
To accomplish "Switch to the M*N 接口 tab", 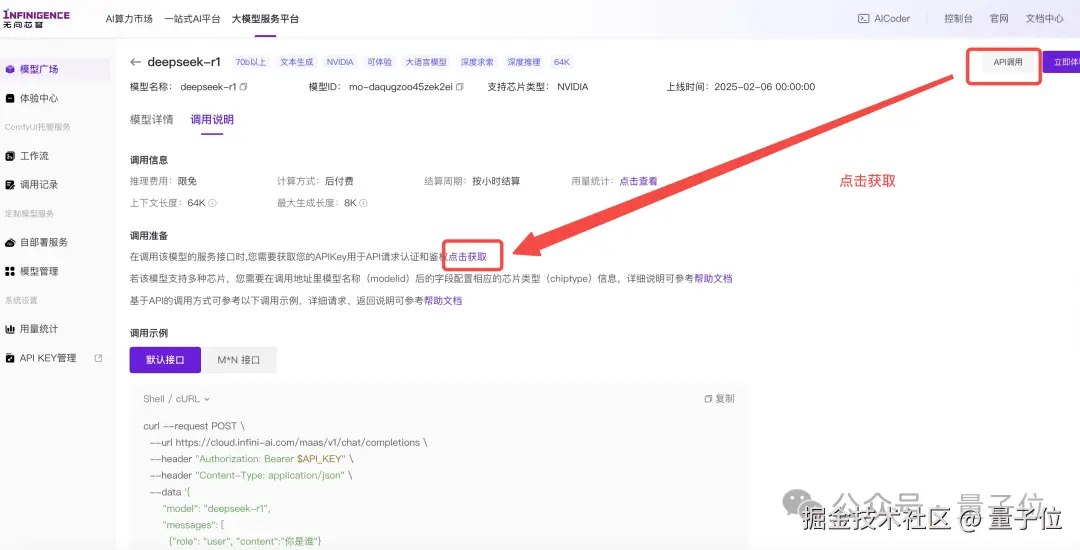I will tap(239, 360).
